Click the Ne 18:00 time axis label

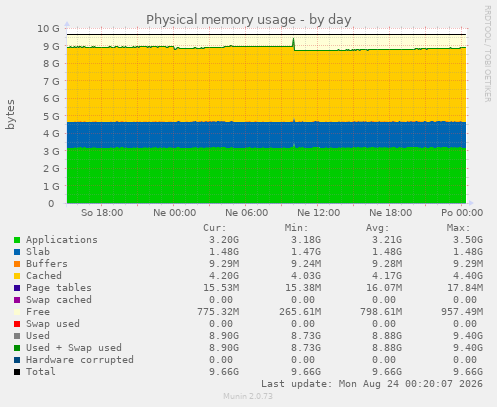(x=391, y=213)
